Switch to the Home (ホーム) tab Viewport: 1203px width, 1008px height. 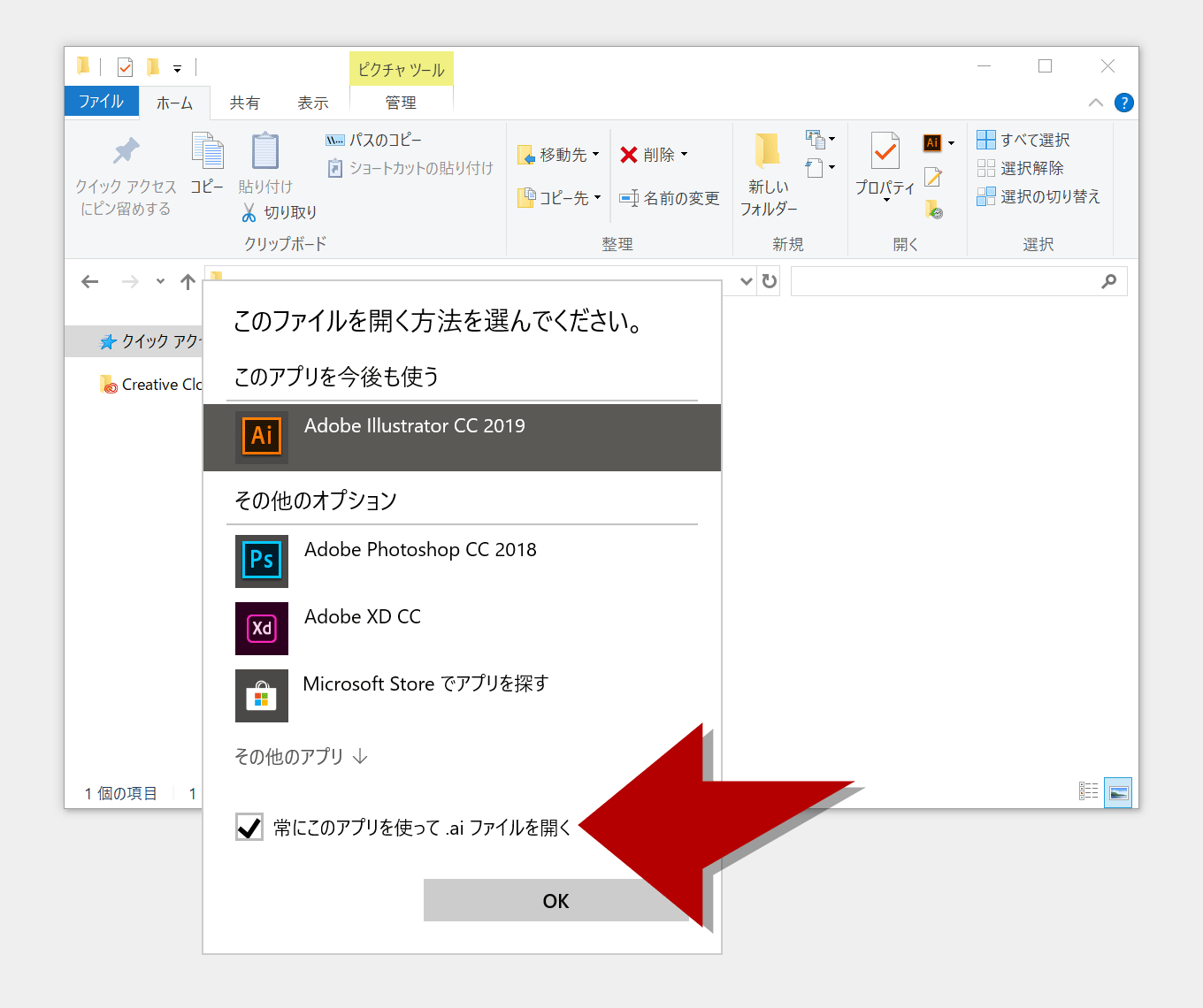coord(174,103)
